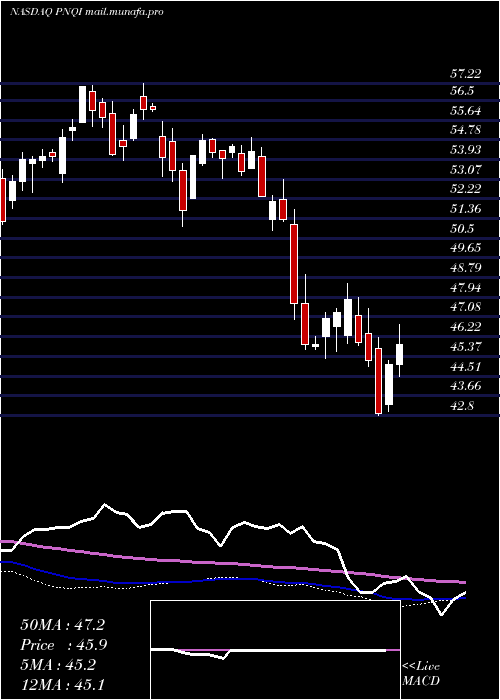The height and width of the screenshot is (700, 500).
Task: Select the 53.93 price axis label
Action: point(465,150)
